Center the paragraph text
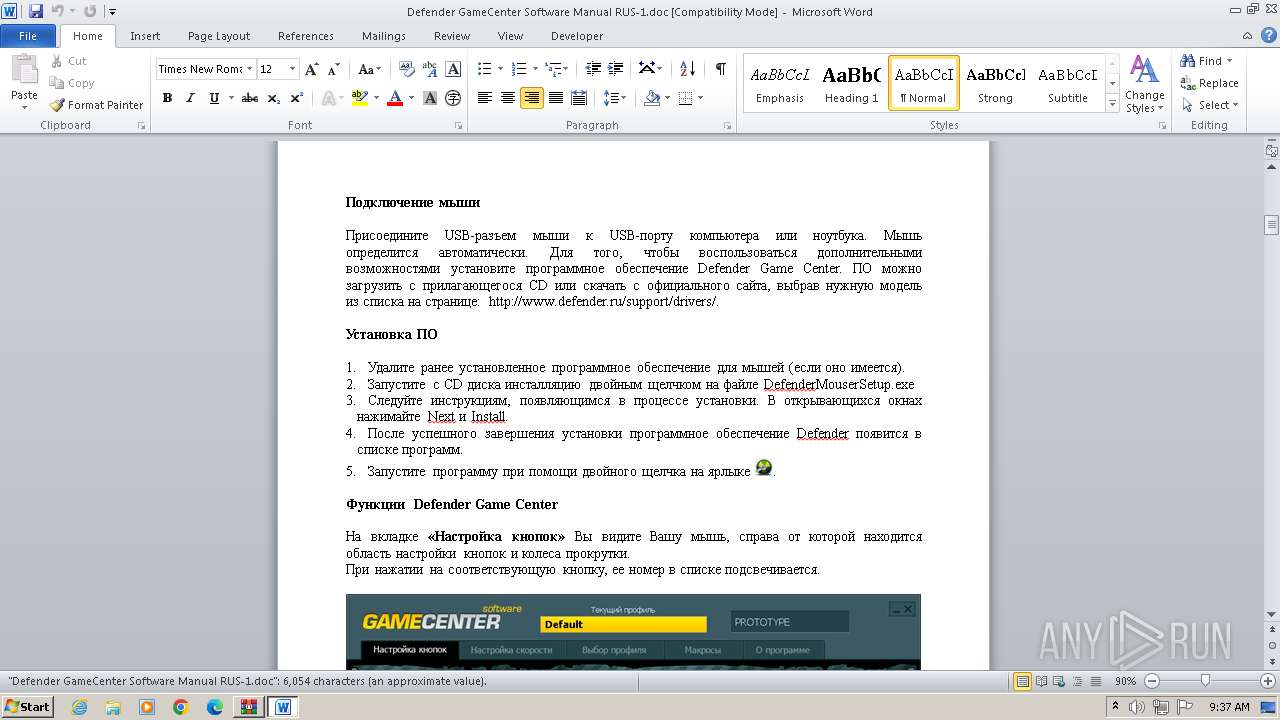The height and width of the screenshot is (720, 1280). coord(508,98)
